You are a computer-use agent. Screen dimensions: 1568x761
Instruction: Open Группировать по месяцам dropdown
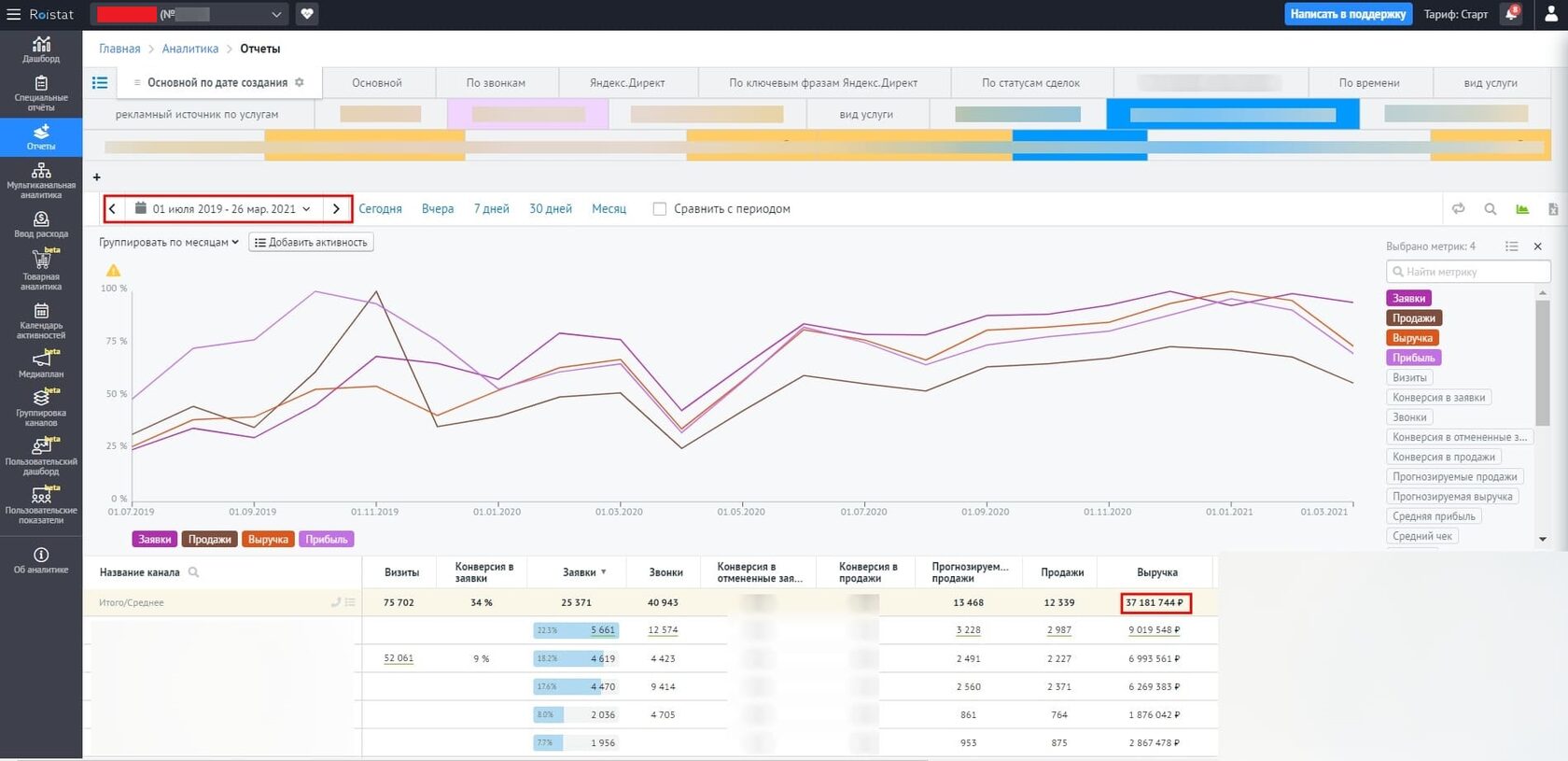point(169,242)
